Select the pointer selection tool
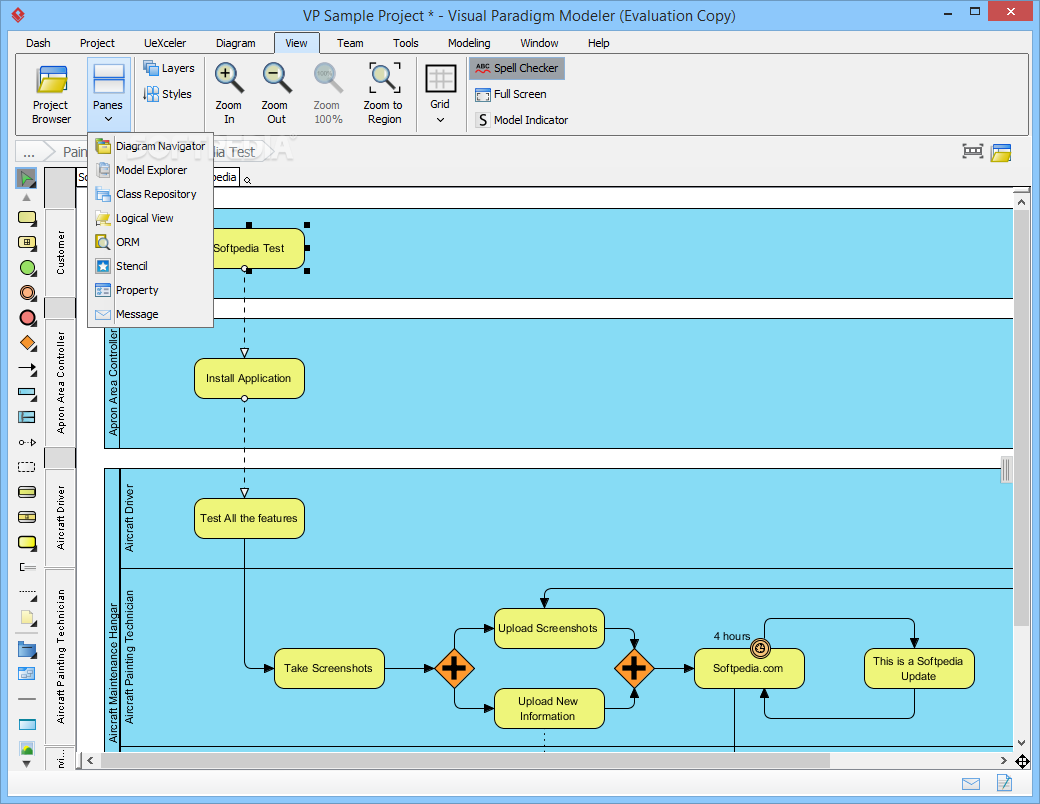Viewport: 1040px width, 804px height. tap(27, 178)
